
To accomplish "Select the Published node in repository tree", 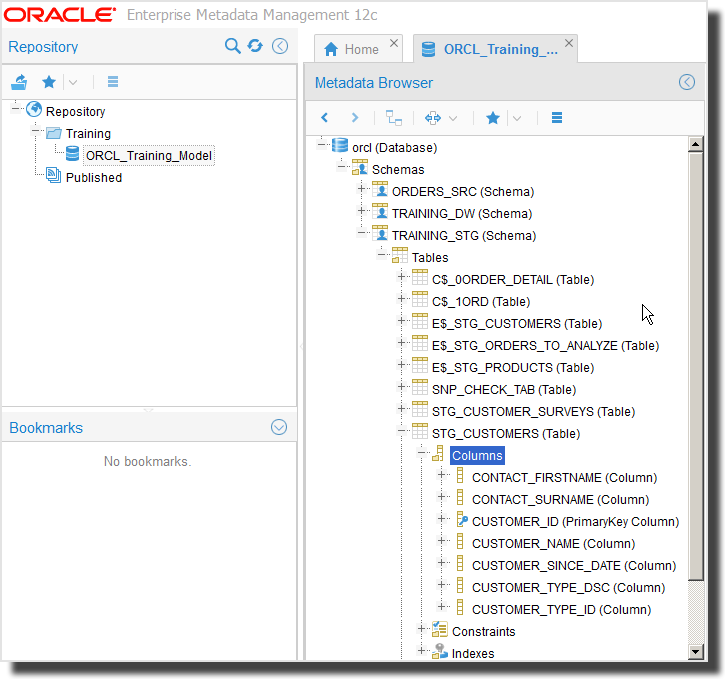I will tap(94, 177).
